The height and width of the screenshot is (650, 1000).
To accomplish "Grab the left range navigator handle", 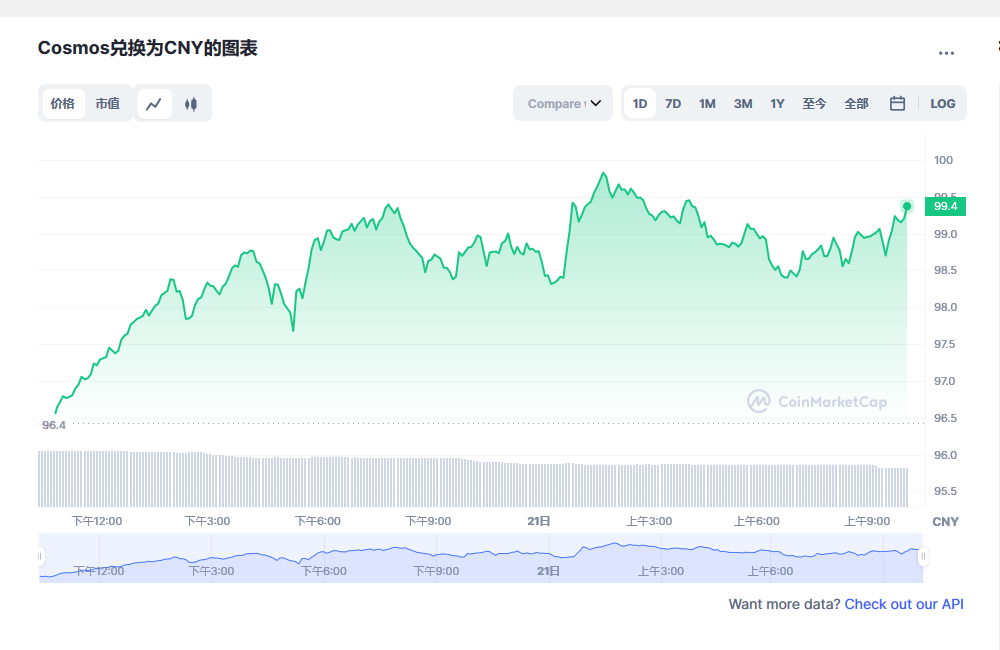I will [x=40, y=557].
